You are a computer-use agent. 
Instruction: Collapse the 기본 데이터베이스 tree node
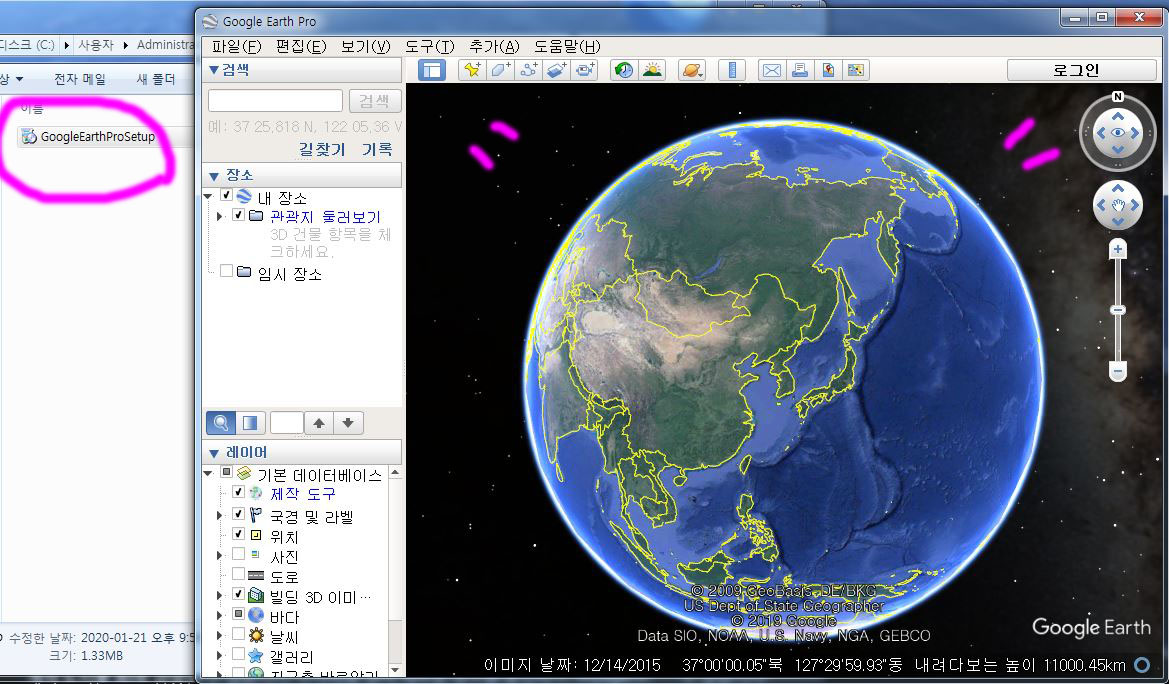click(208, 473)
